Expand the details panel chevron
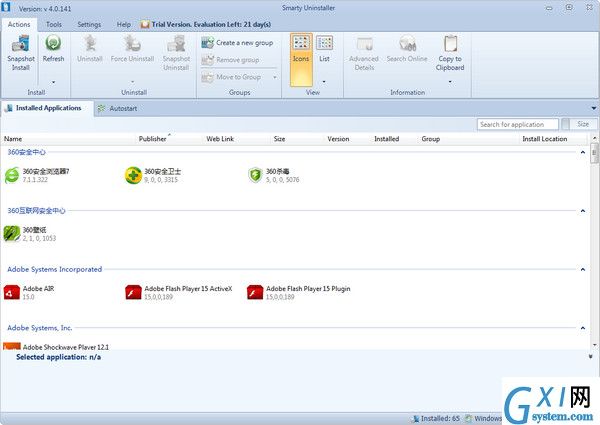This screenshot has width=600, height=425. tap(590, 357)
